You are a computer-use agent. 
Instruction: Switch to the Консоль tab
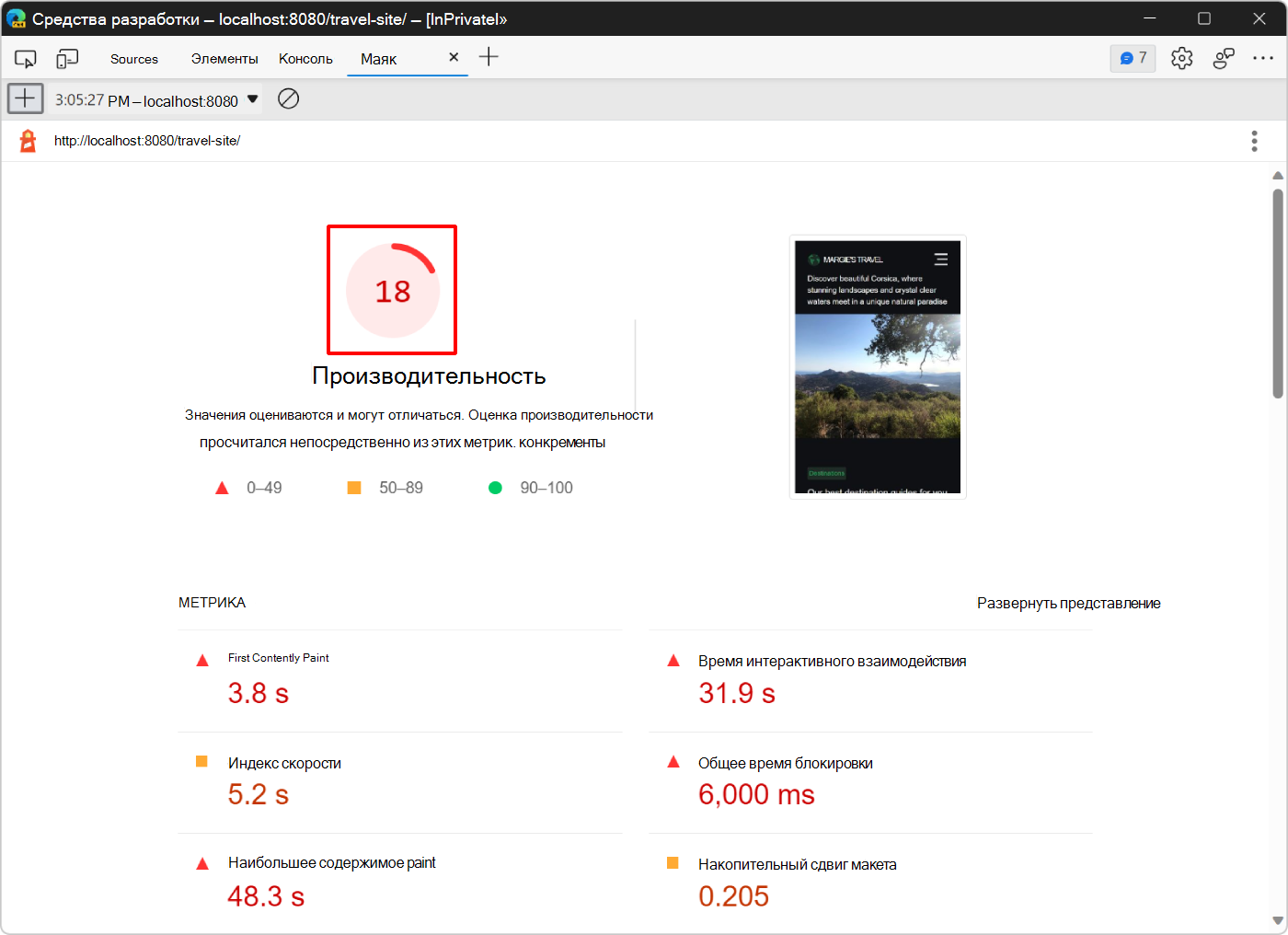tap(305, 58)
